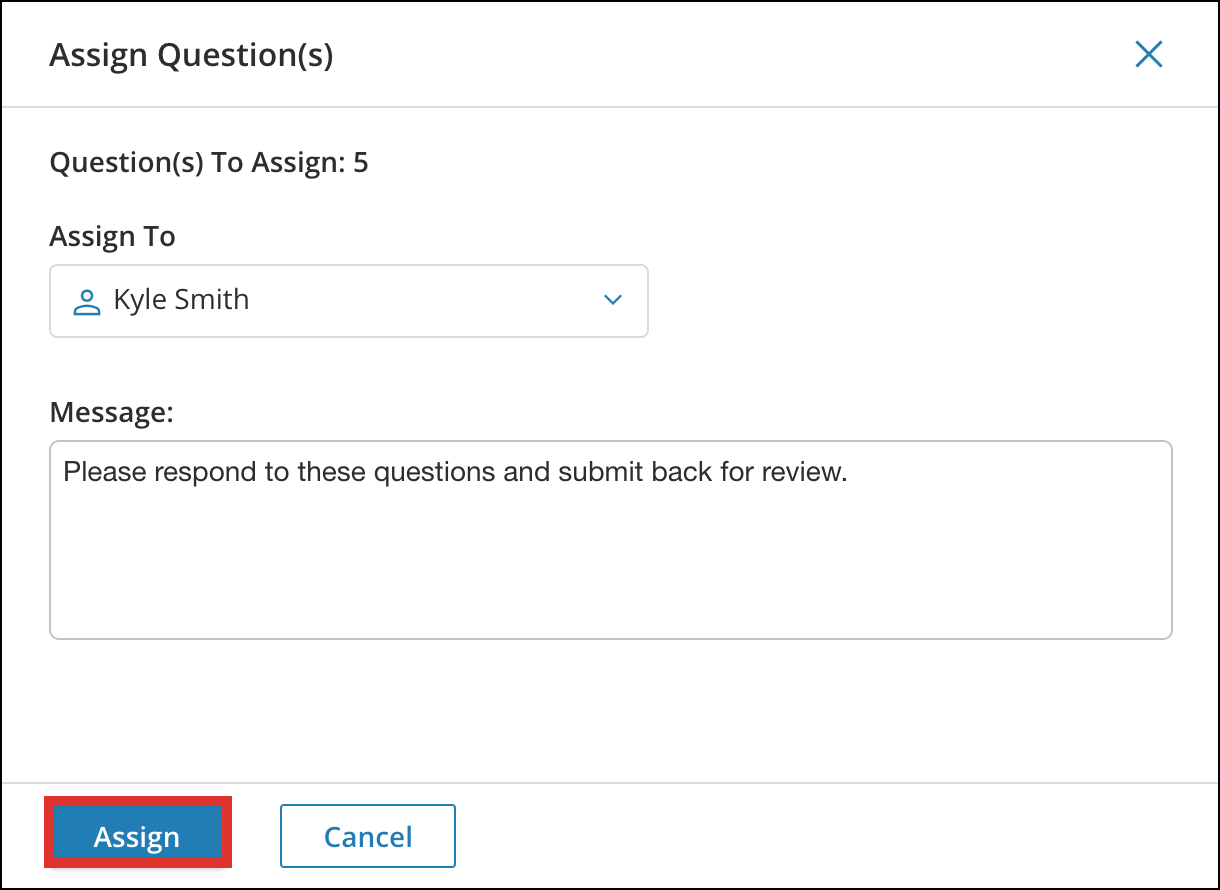Screen dimensions: 1220x890
Task: Click the person icon beside Kyle Smith
Action: (86, 300)
